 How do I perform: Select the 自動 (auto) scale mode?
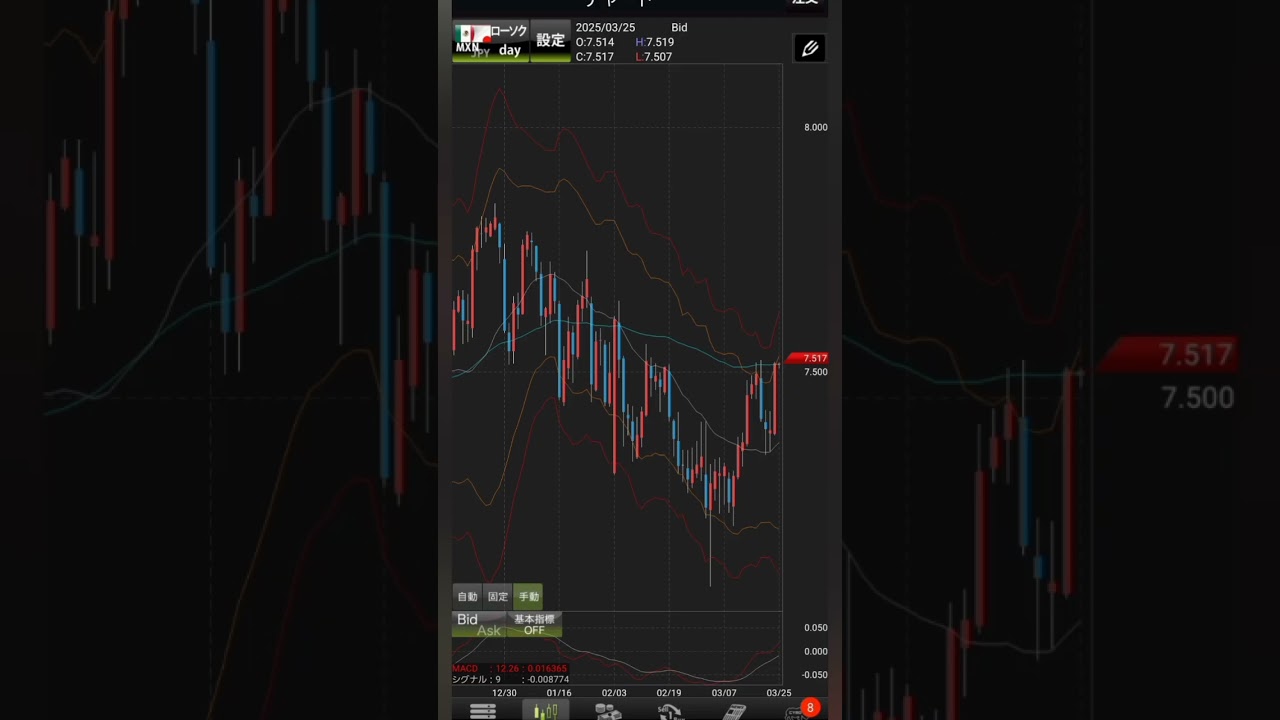pos(467,597)
